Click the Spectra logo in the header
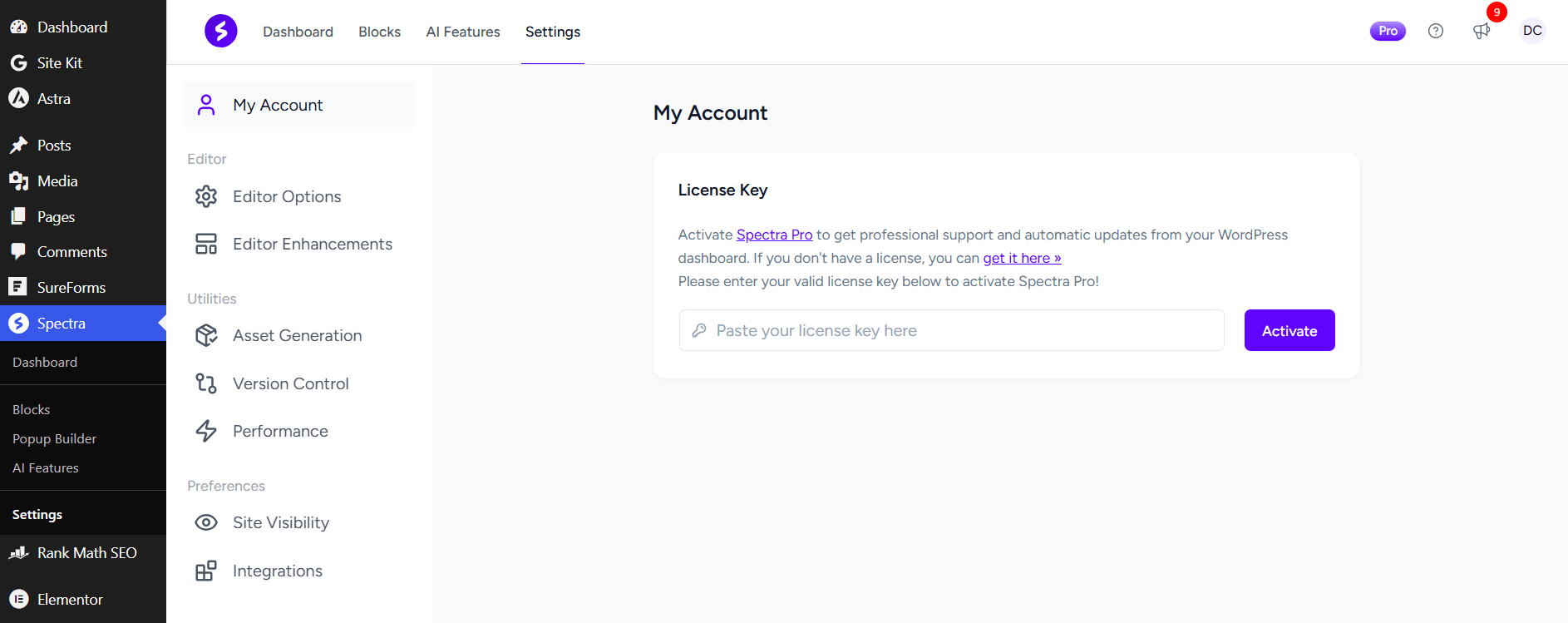The height and width of the screenshot is (623, 1568). [221, 32]
